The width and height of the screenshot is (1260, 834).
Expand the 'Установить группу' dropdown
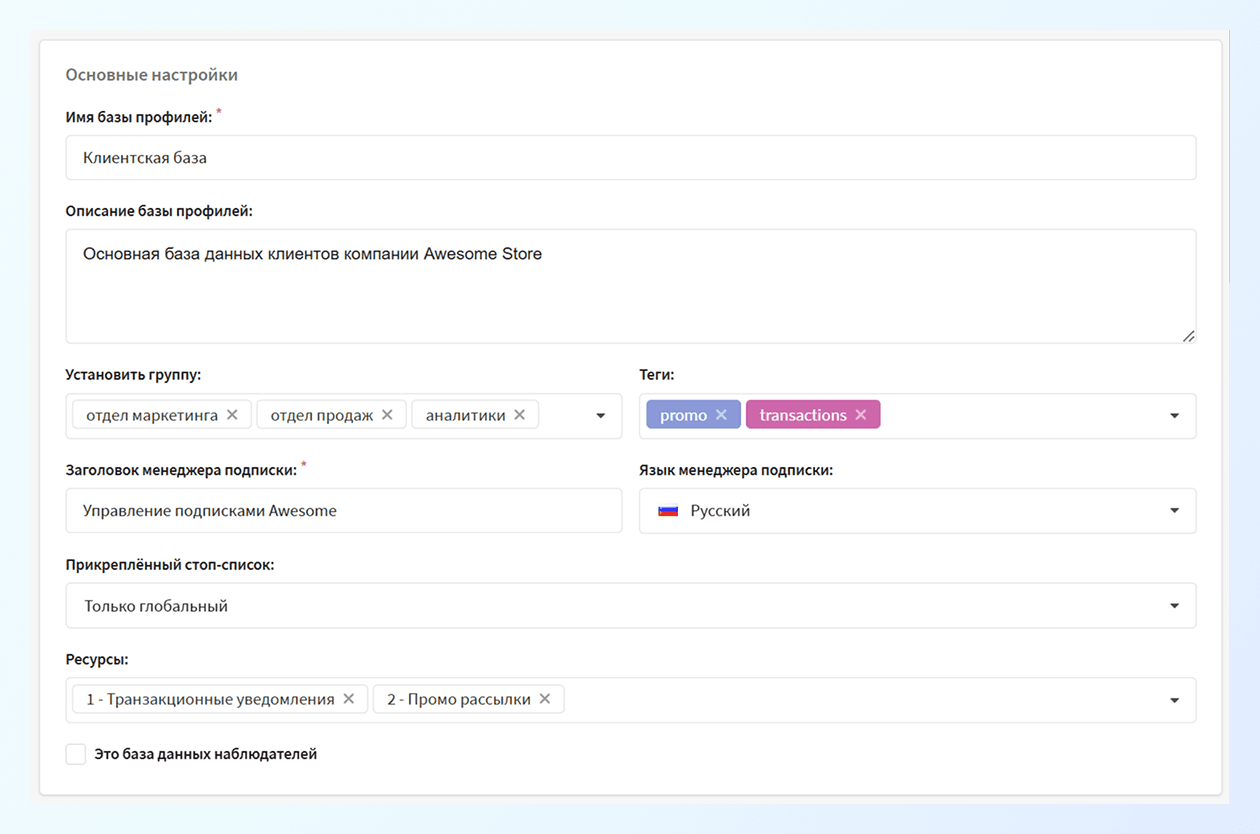tap(600, 416)
